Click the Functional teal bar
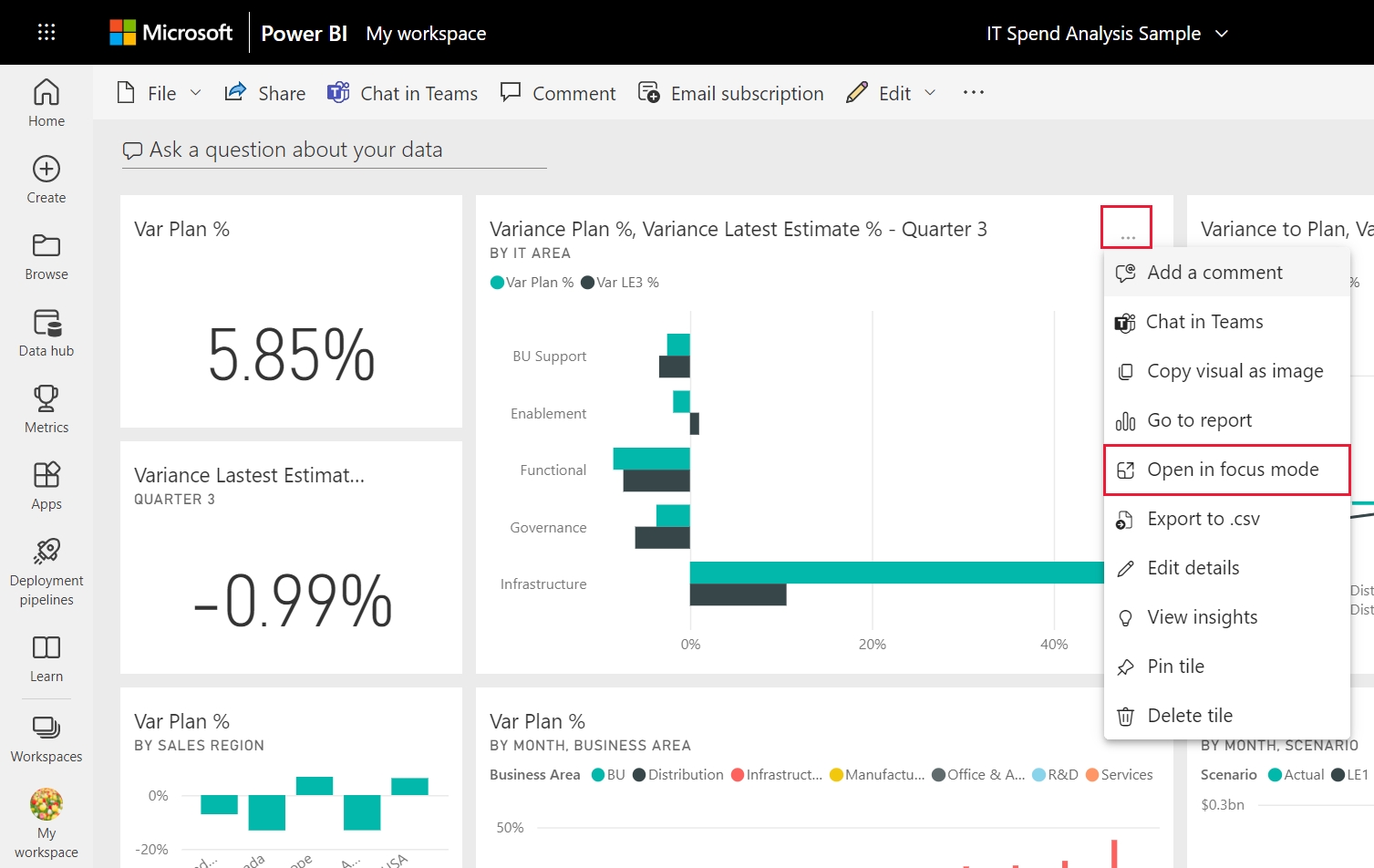The width and height of the screenshot is (1374, 868). (652, 459)
